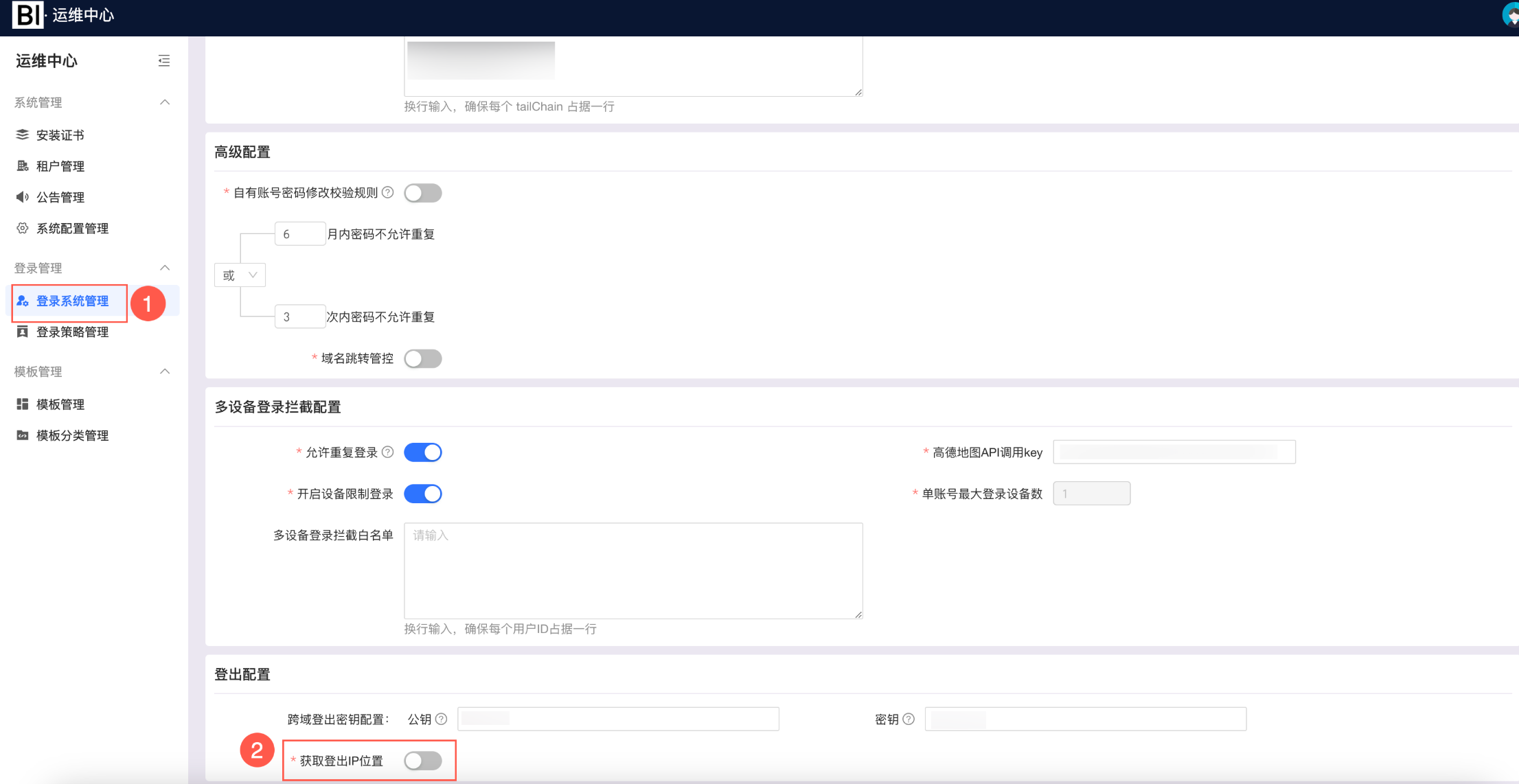Click the 系统配置管理 gear icon
This screenshot has width=1519, height=784.
tap(23, 228)
